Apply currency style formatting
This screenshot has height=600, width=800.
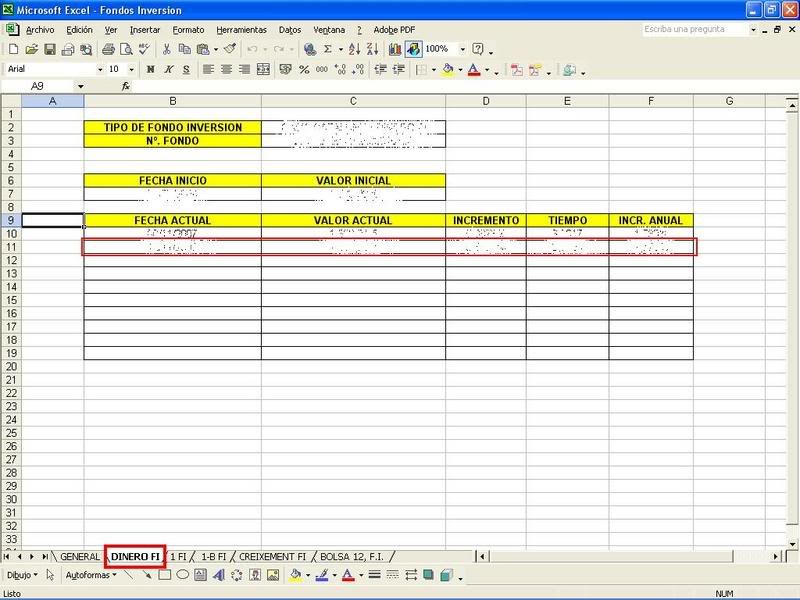[286, 69]
